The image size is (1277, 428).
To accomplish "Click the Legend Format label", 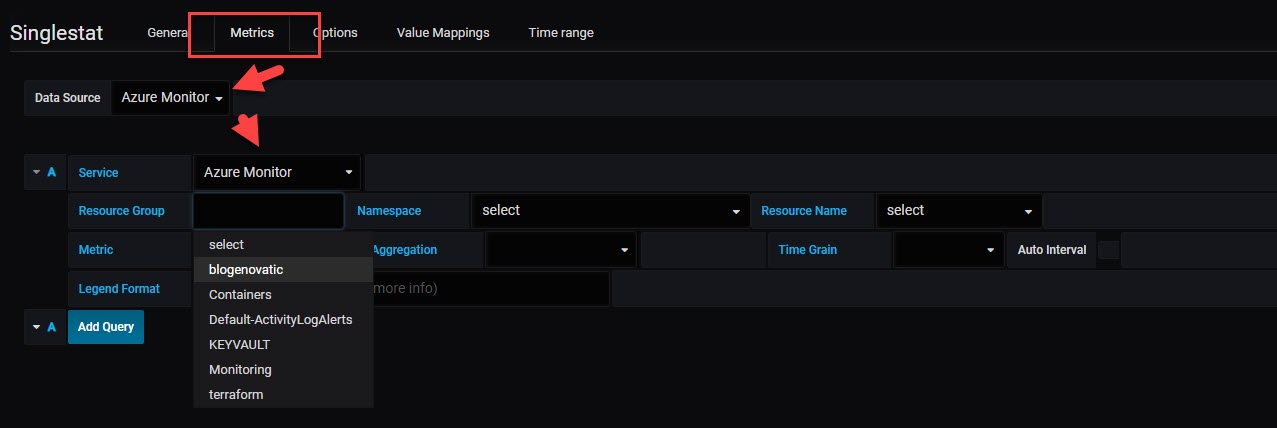I will [x=119, y=289].
